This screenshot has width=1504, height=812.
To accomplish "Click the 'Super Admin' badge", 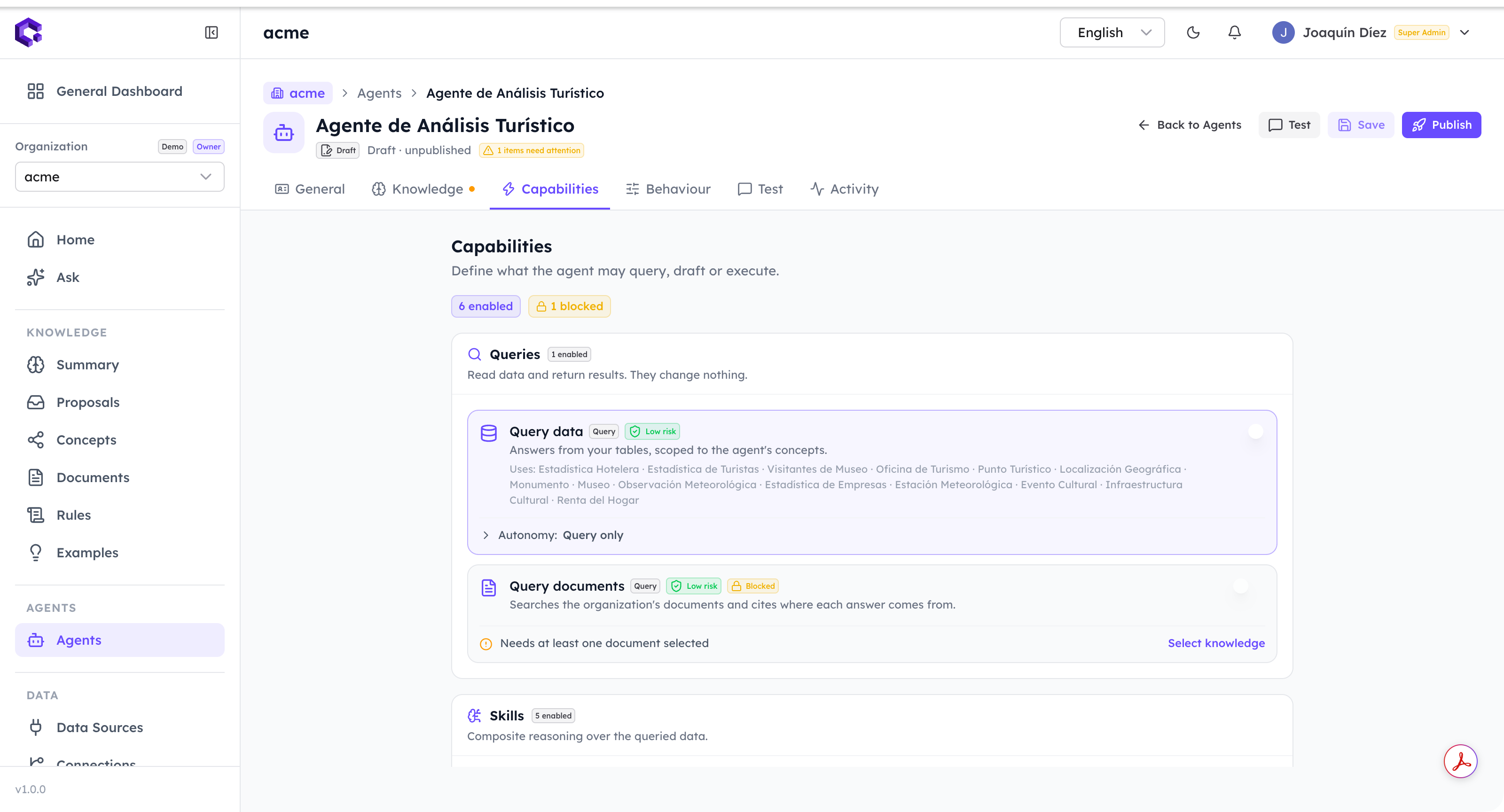I will pyautogui.click(x=1421, y=33).
